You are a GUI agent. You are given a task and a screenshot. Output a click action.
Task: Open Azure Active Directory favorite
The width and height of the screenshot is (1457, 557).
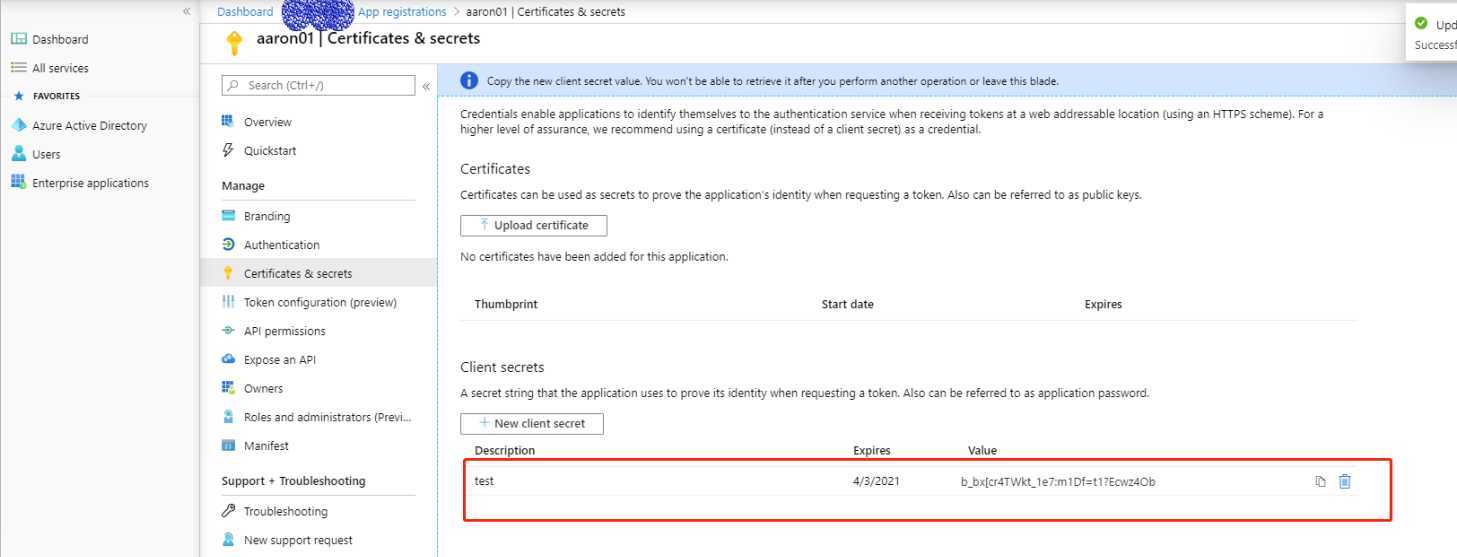click(x=89, y=126)
